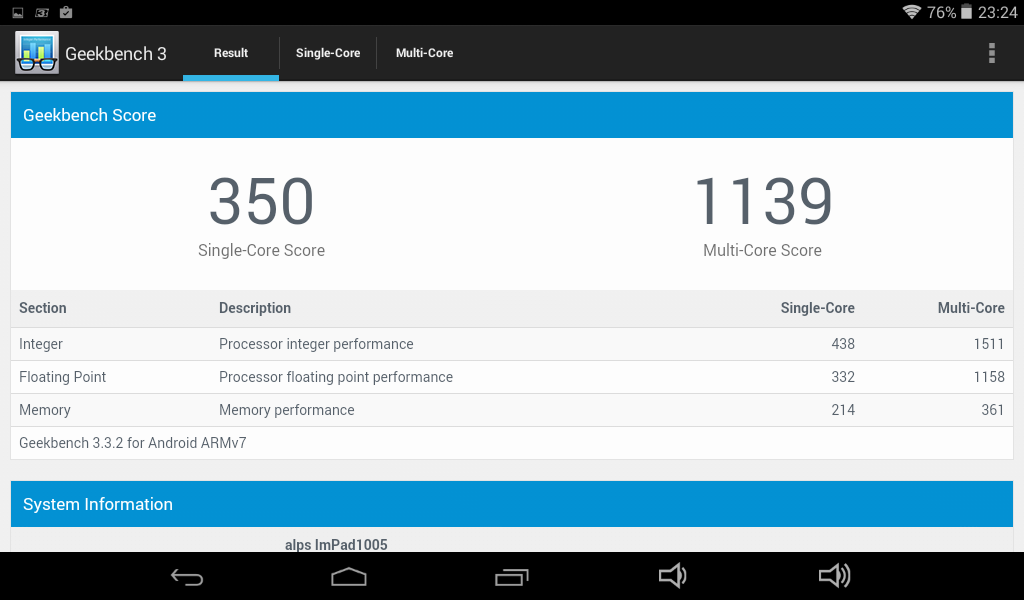Tap the Multi-Core column header
This screenshot has width=1024, height=600.
pos(971,308)
